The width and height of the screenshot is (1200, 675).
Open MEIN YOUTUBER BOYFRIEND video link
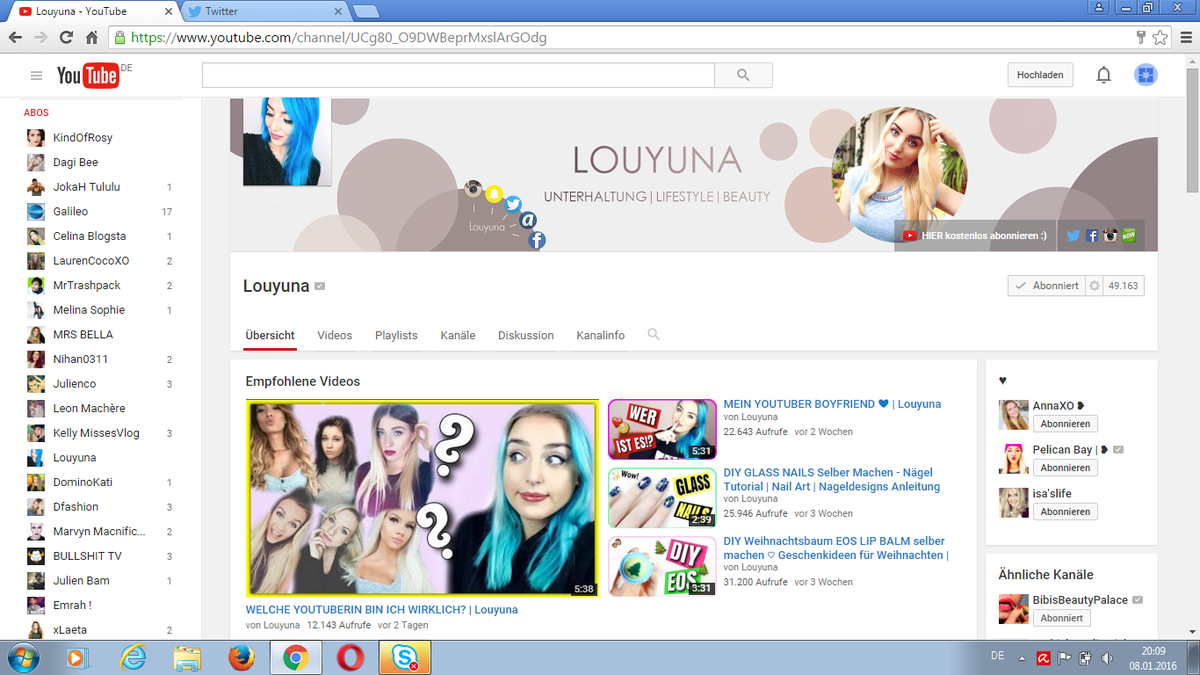pos(832,404)
